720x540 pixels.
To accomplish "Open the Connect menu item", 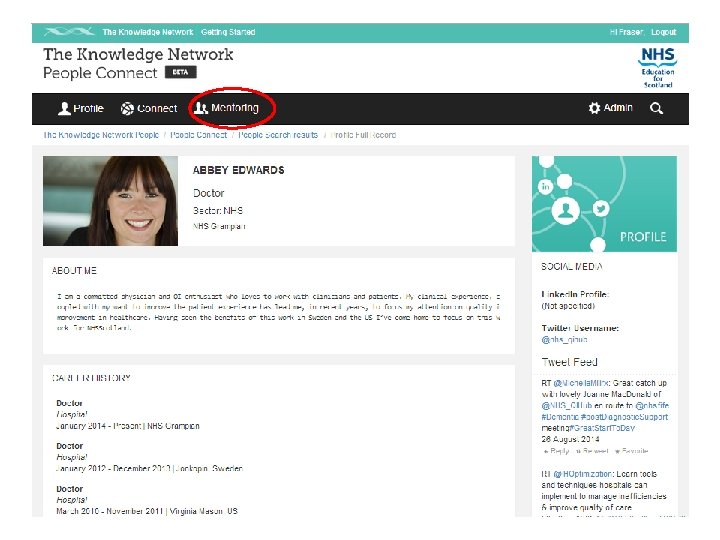I will coord(149,108).
